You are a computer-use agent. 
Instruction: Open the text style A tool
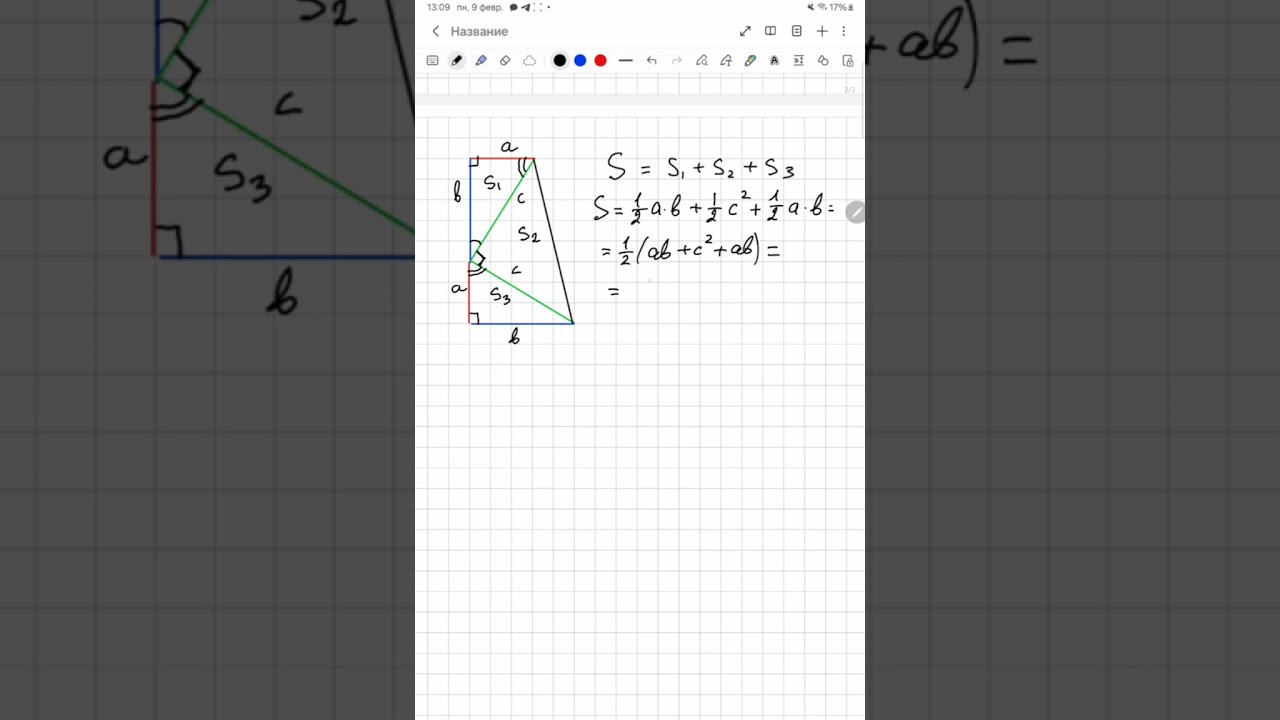point(774,61)
